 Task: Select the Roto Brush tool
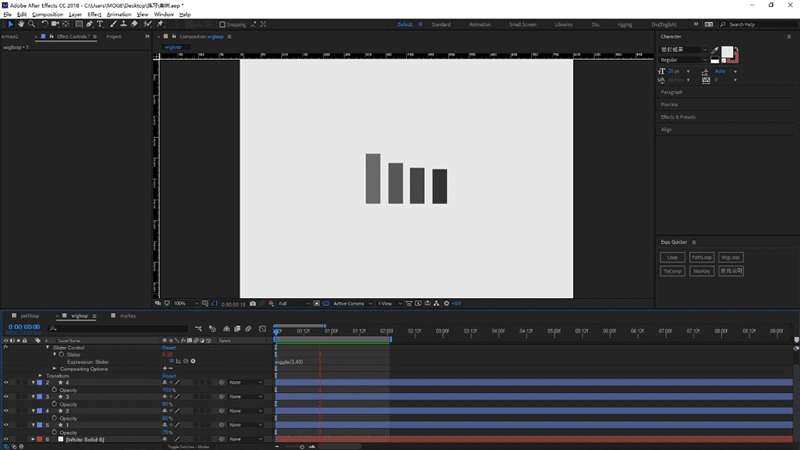(147, 24)
